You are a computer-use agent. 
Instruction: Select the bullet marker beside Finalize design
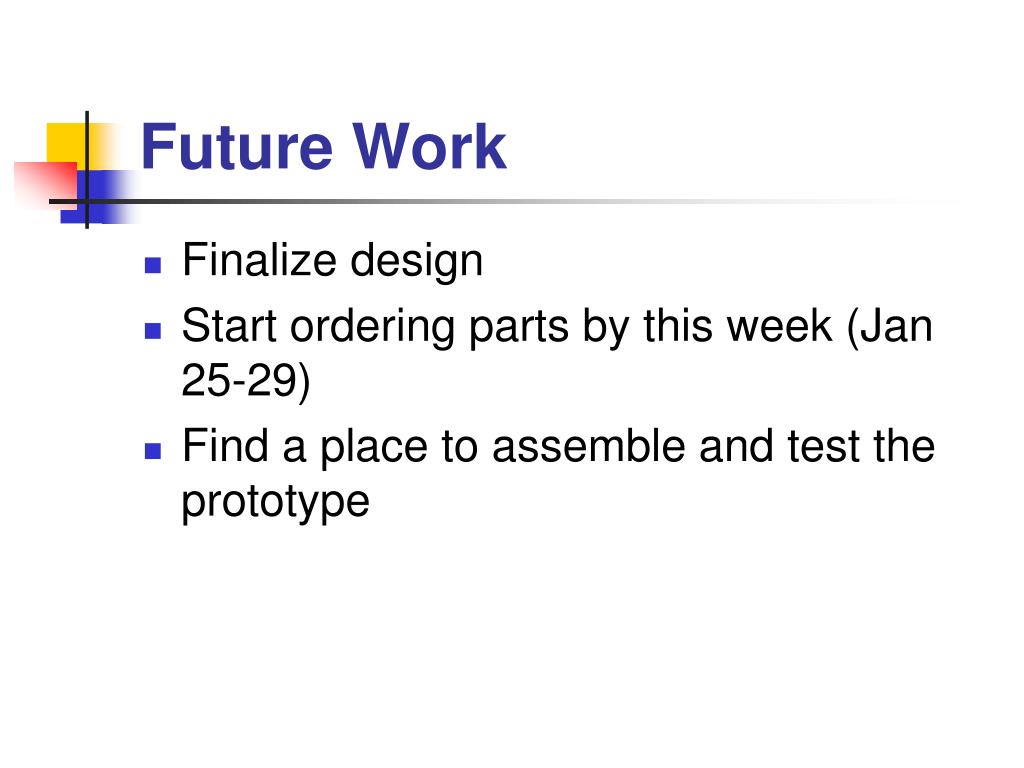point(153,264)
